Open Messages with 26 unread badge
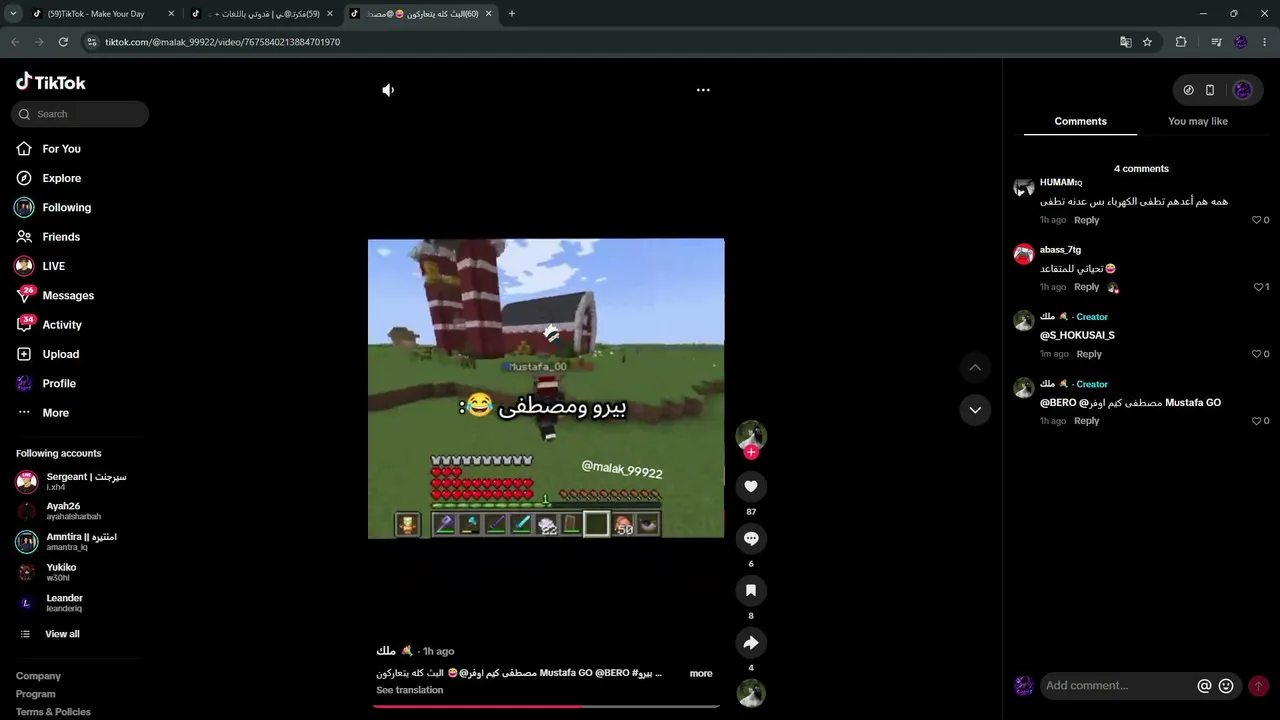 pos(67,295)
